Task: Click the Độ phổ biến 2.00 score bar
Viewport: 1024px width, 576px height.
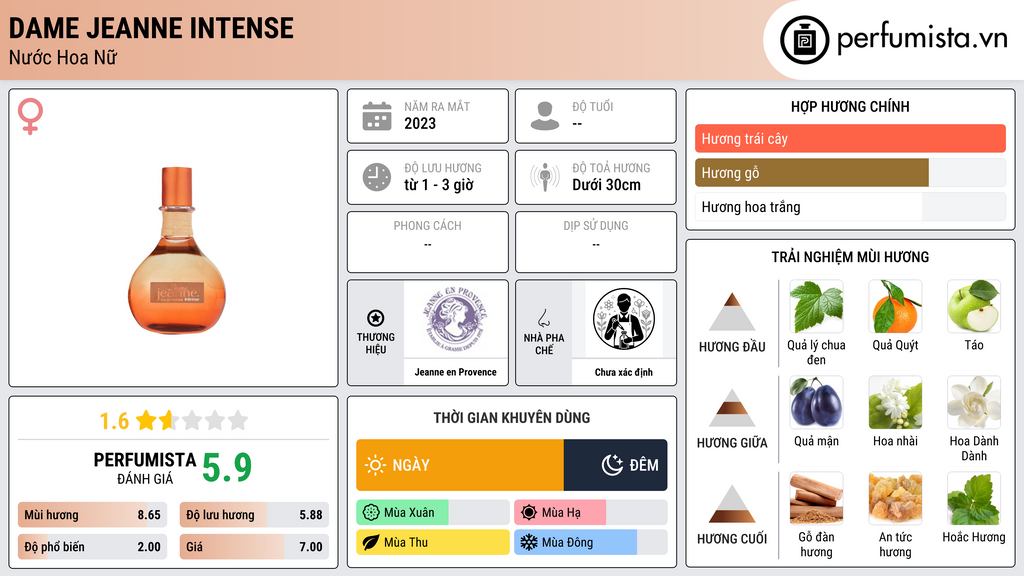Action: [92, 547]
